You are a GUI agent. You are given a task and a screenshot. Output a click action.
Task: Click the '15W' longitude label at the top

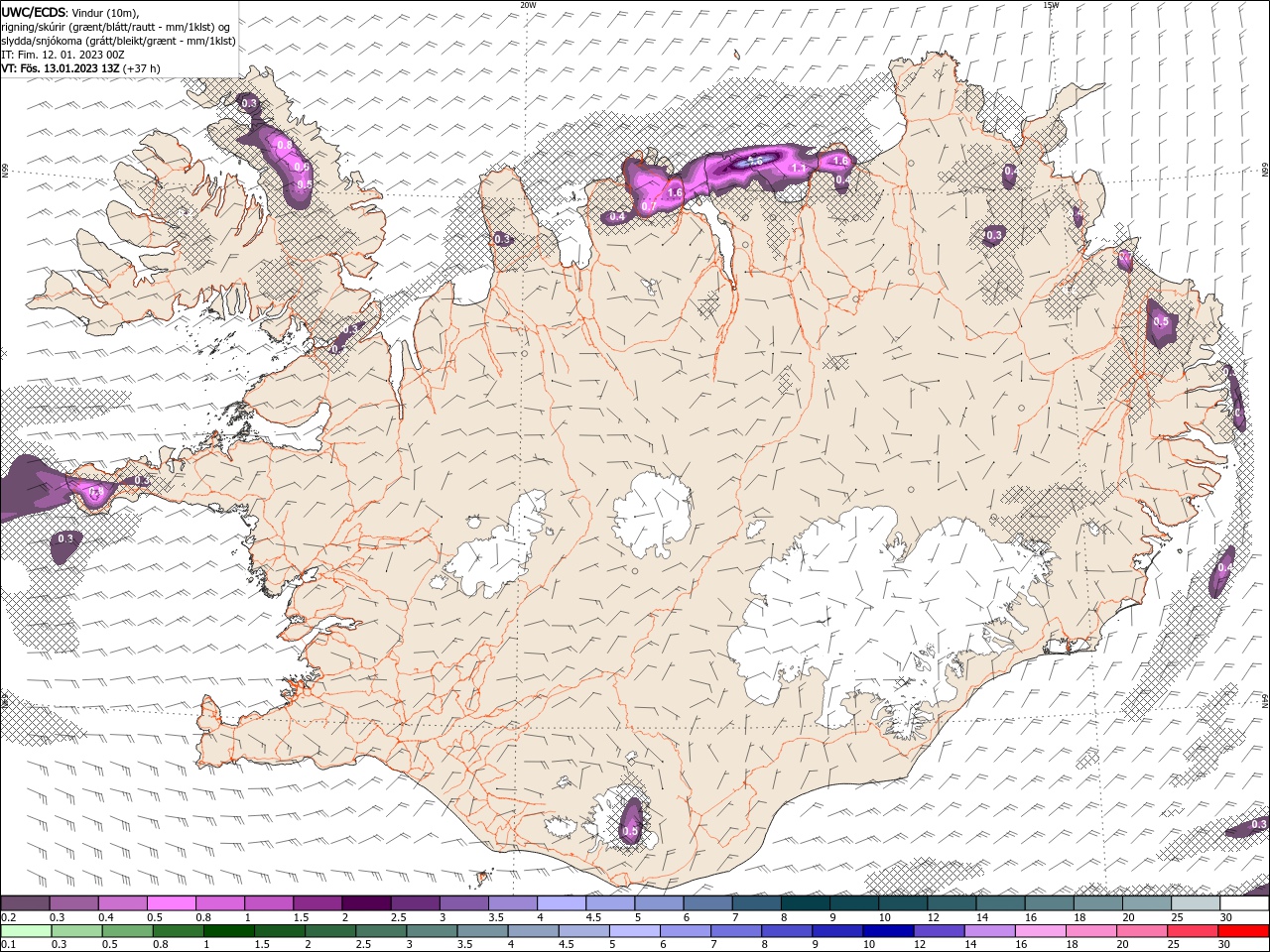click(1050, 5)
